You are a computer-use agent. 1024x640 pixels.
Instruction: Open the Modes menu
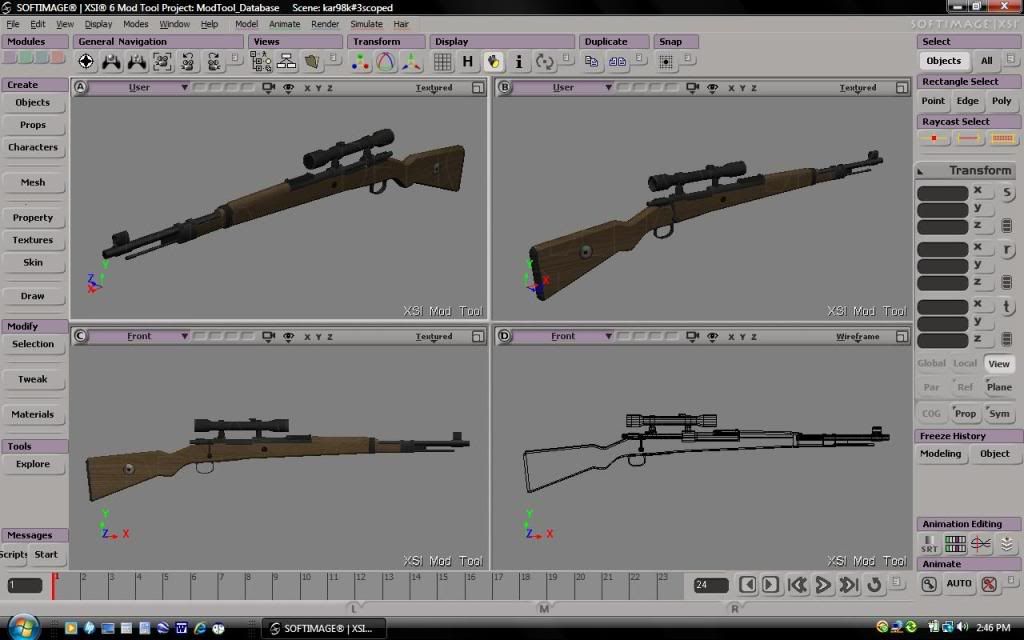[135, 24]
